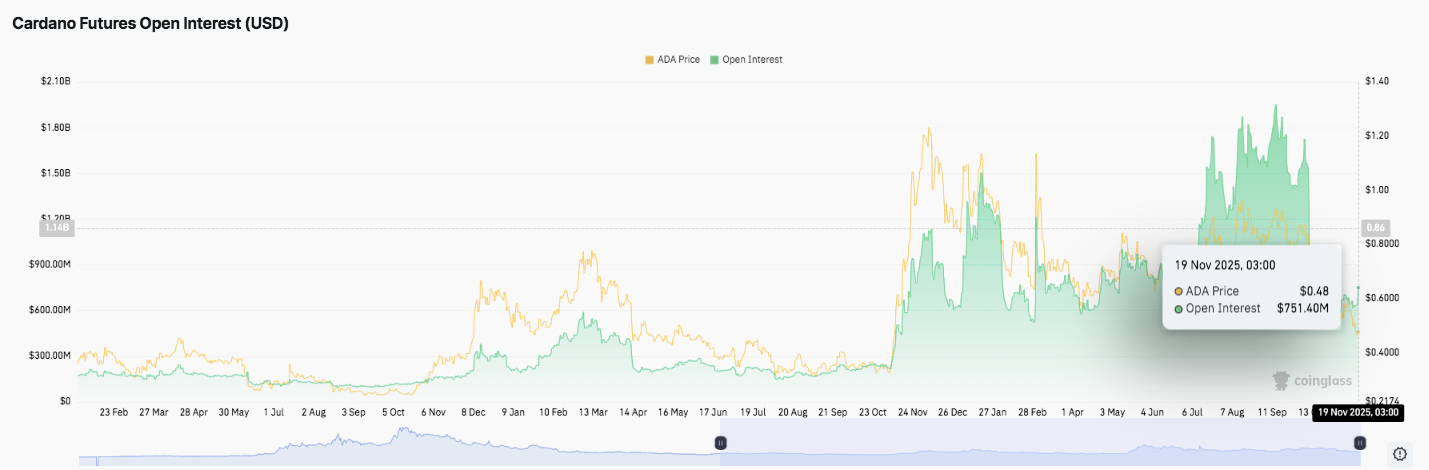Click the chart title Cardano Futures Open Interest
The image size is (1429, 470).
coord(150,23)
